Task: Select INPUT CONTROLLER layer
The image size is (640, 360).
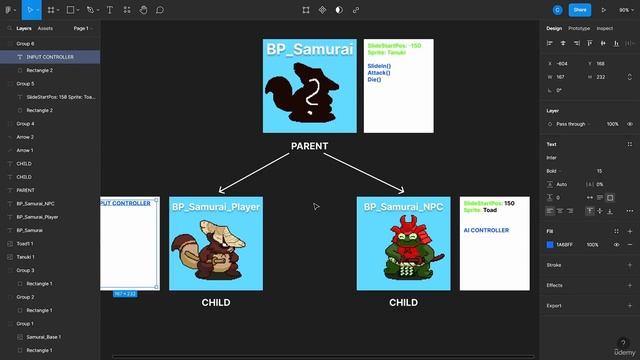Action: pyautogui.click(x=50, y=57)
